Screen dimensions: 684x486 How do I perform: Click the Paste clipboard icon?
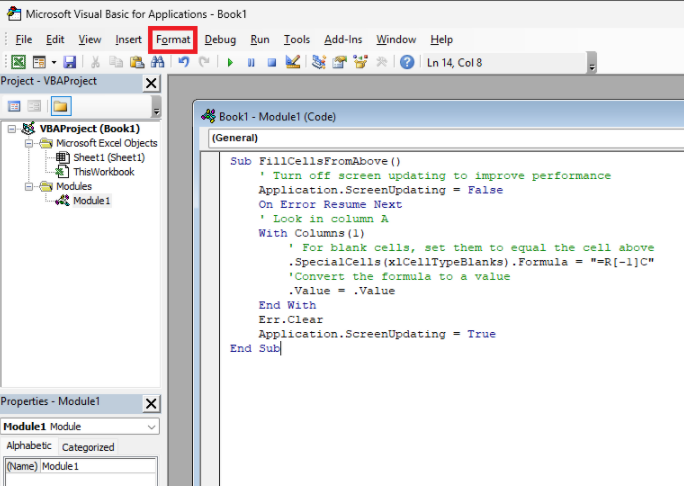137,62
